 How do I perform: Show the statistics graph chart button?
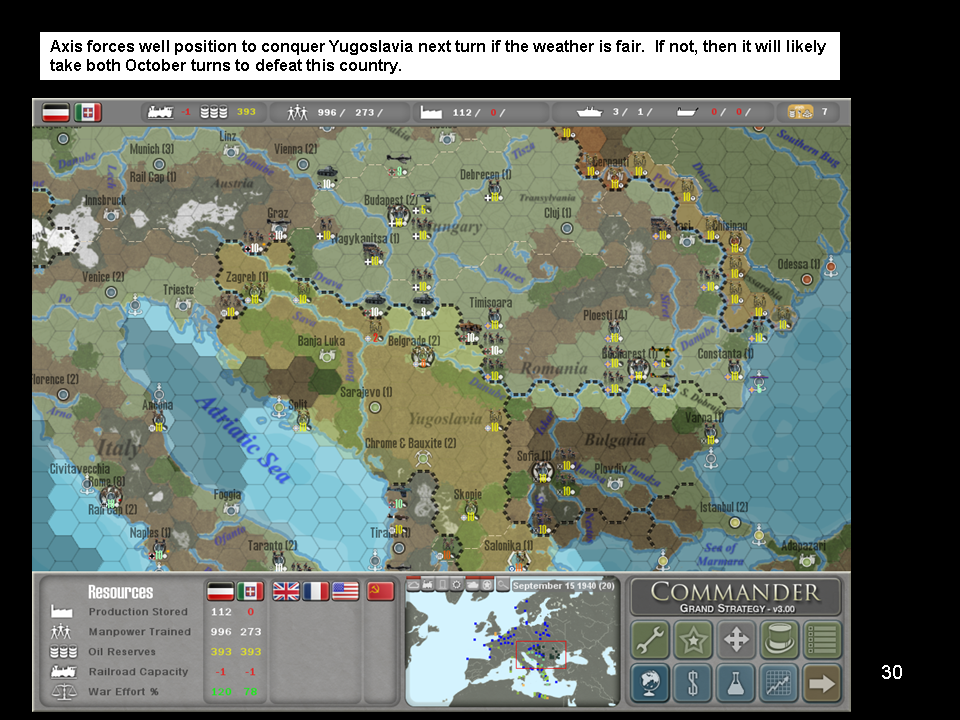click(780, 684)
